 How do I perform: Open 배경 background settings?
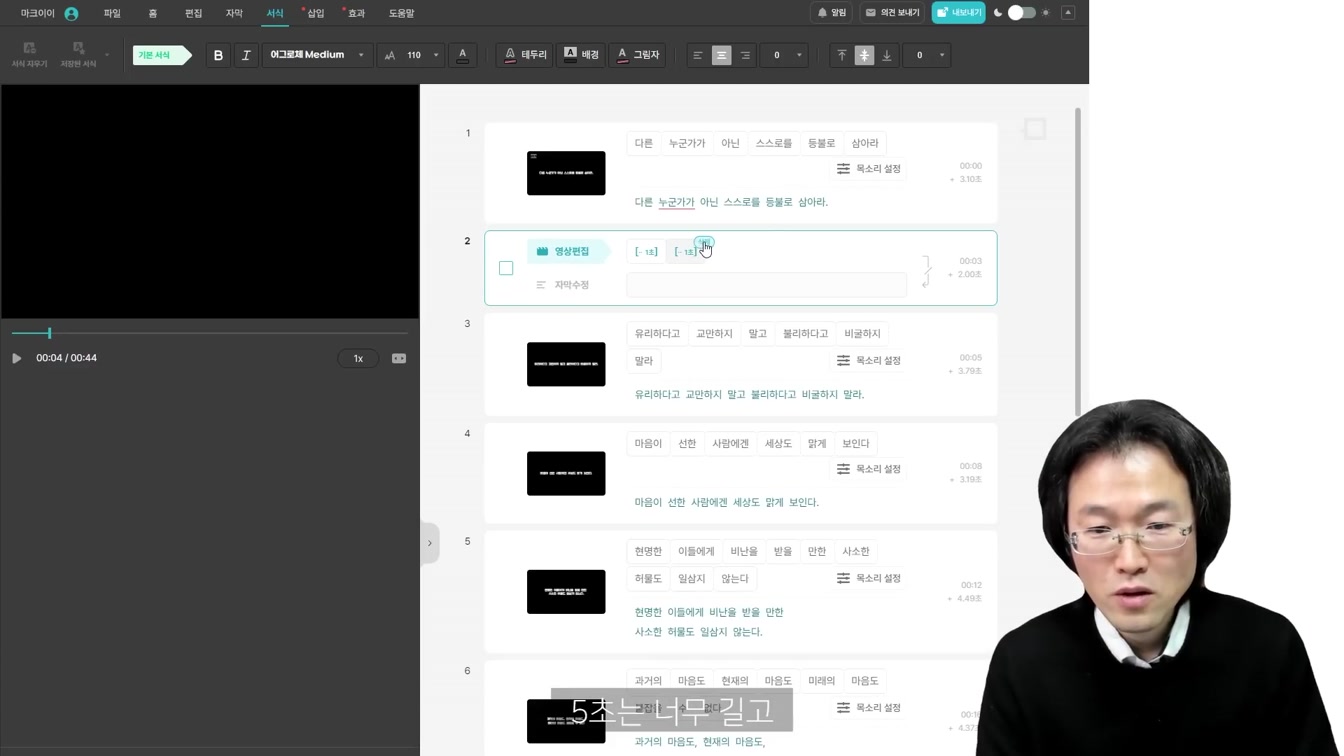tap(581, 55)
